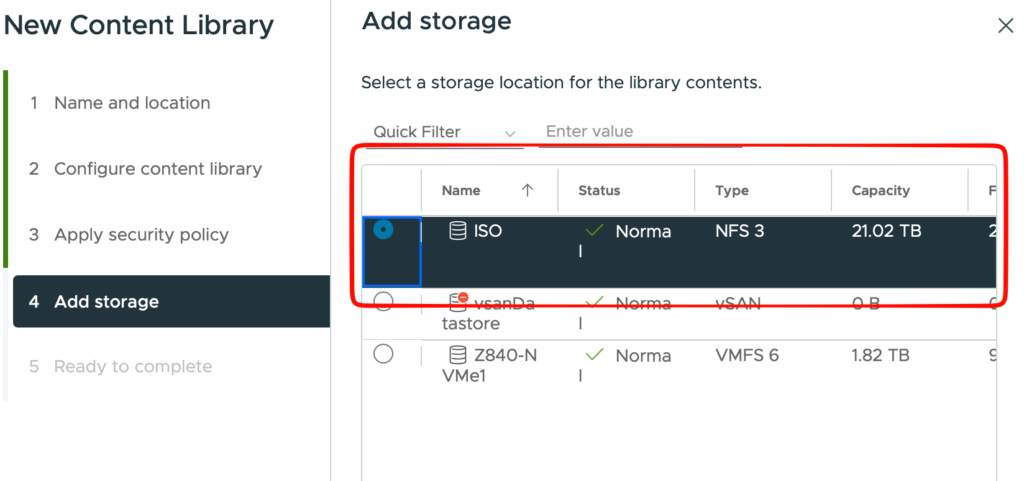Select the Z840-NVMe1 radio button
The height and width of the screenshot is (481, 1024).
[x=383, y=354]
